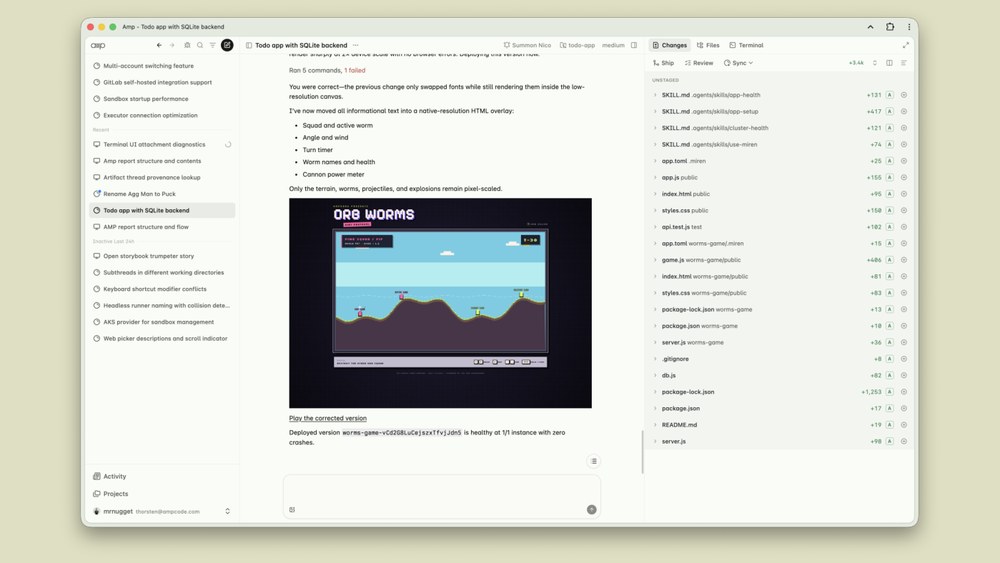Click the up chevron in title bar

(870, 27)
